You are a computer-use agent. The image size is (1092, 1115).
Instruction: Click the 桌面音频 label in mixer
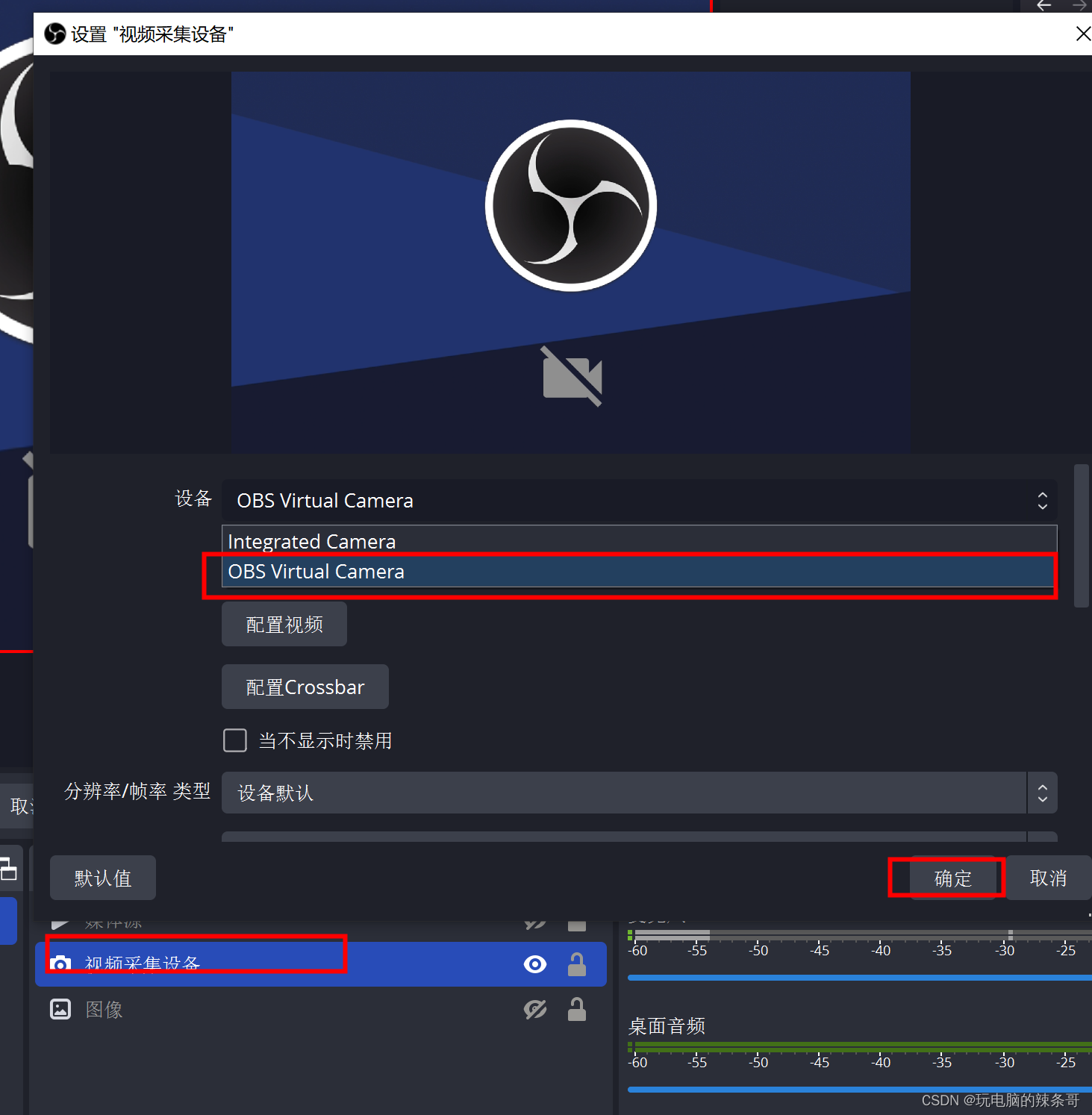tap(667, 1026)
